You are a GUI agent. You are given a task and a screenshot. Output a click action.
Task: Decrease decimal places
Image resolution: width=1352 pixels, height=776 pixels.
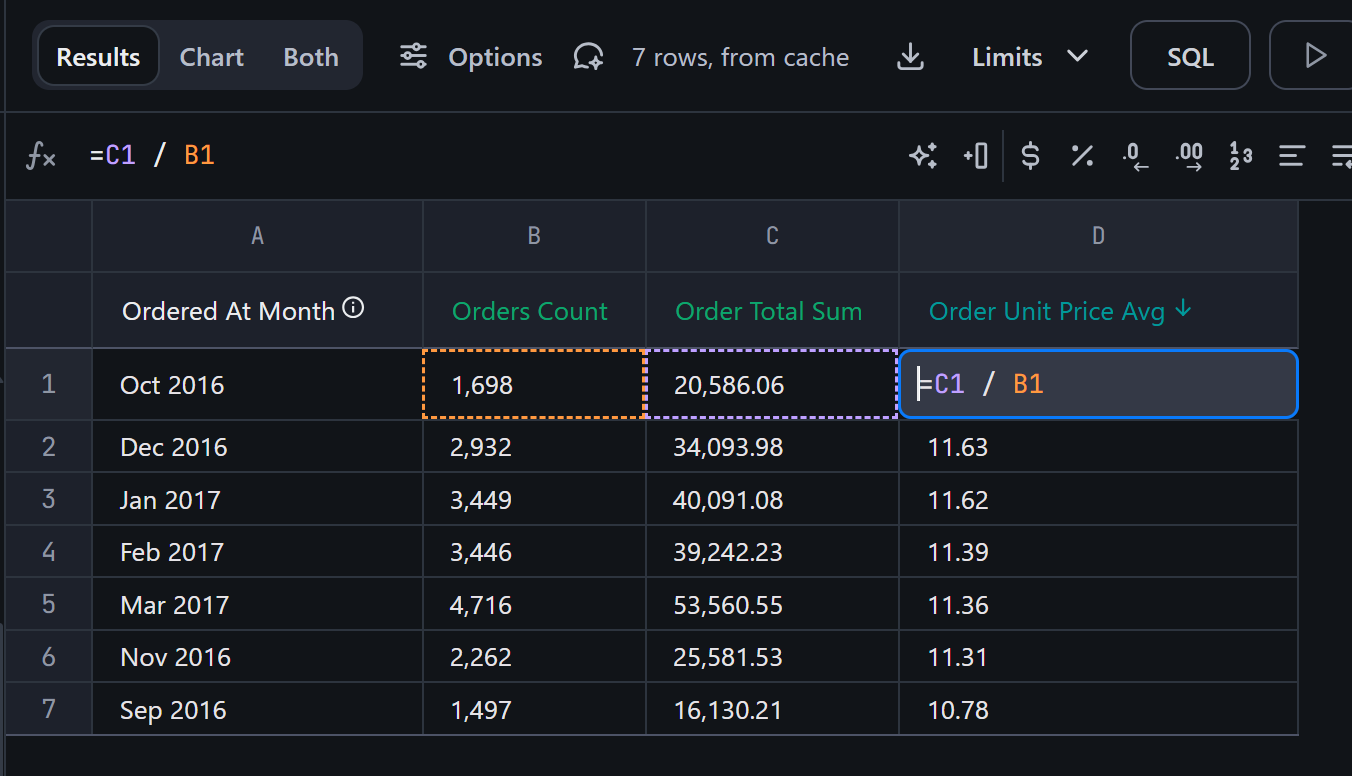coord(1135,156)
